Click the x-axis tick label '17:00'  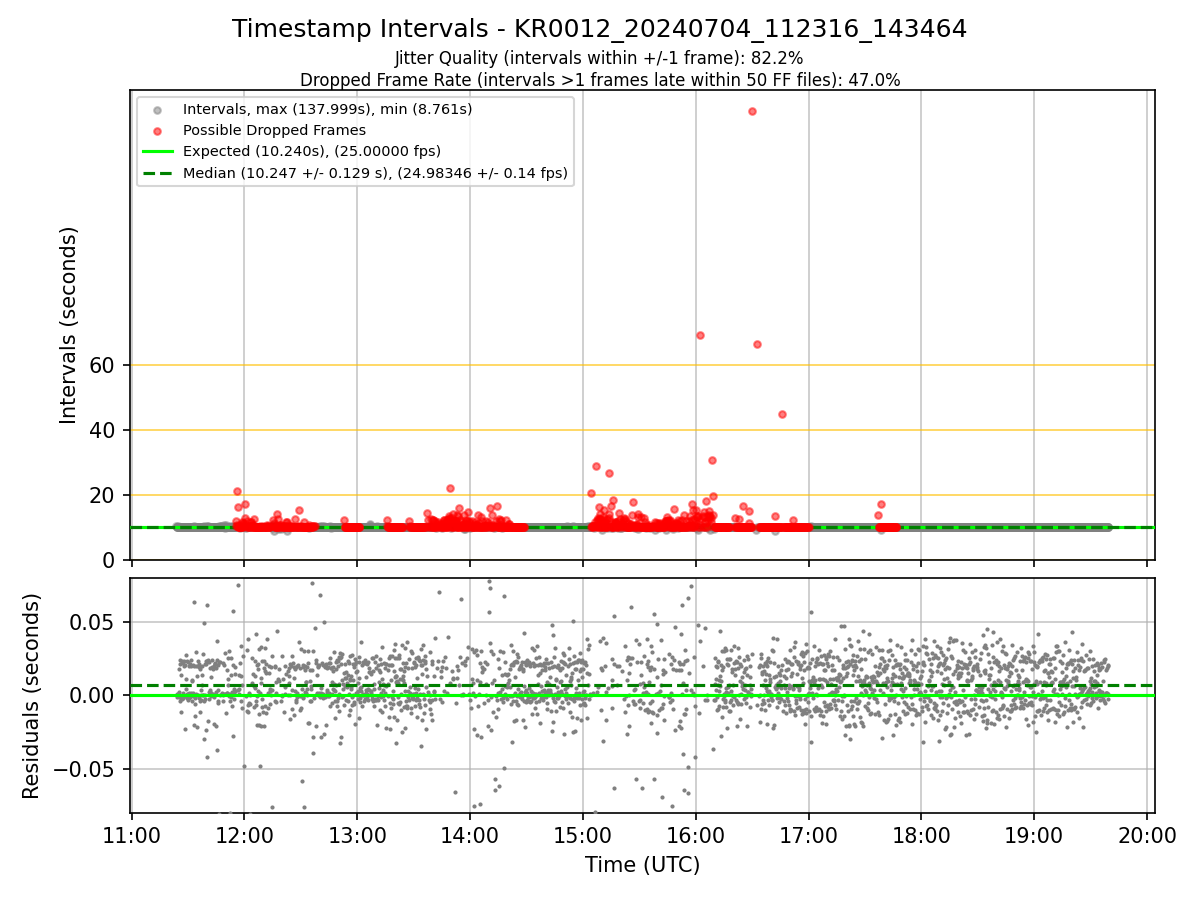tap(808, 836)
